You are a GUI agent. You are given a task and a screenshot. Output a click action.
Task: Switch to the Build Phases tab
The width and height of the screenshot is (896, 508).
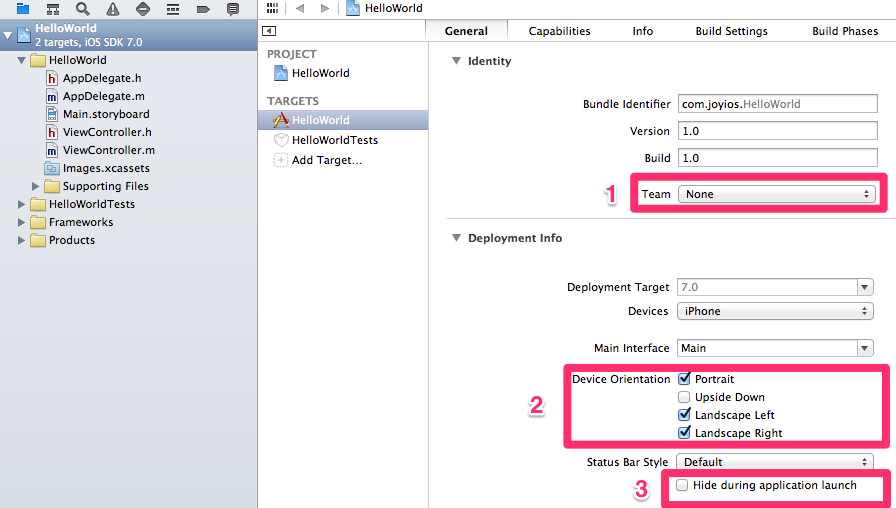(x=845, y=31)
